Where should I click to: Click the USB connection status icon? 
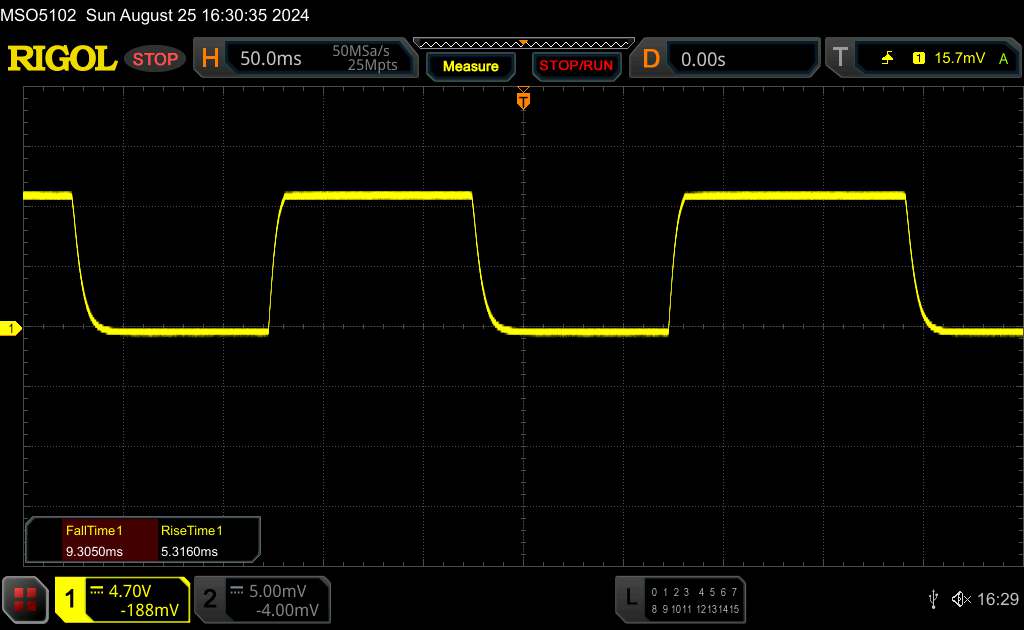tap(933, 598)
